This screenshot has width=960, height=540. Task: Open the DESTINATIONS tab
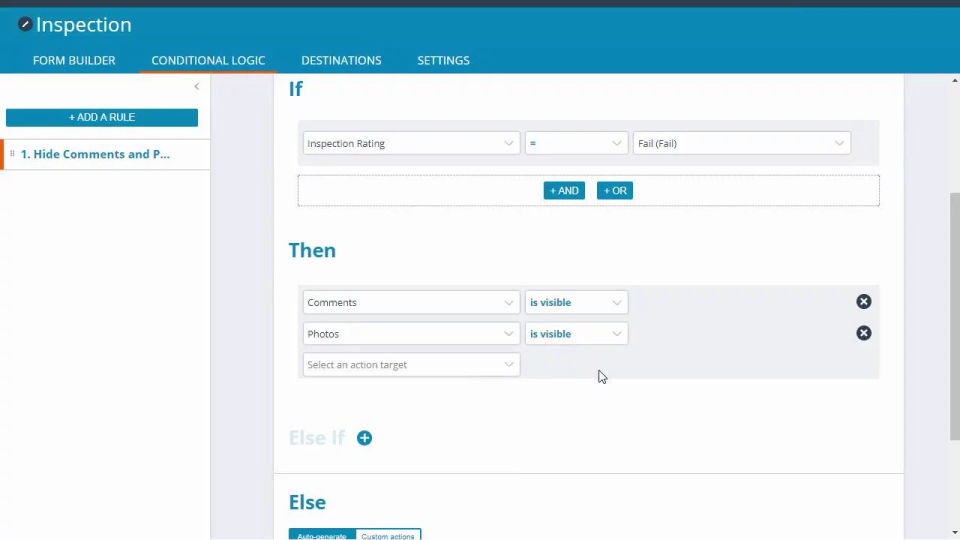click(341, 61)
